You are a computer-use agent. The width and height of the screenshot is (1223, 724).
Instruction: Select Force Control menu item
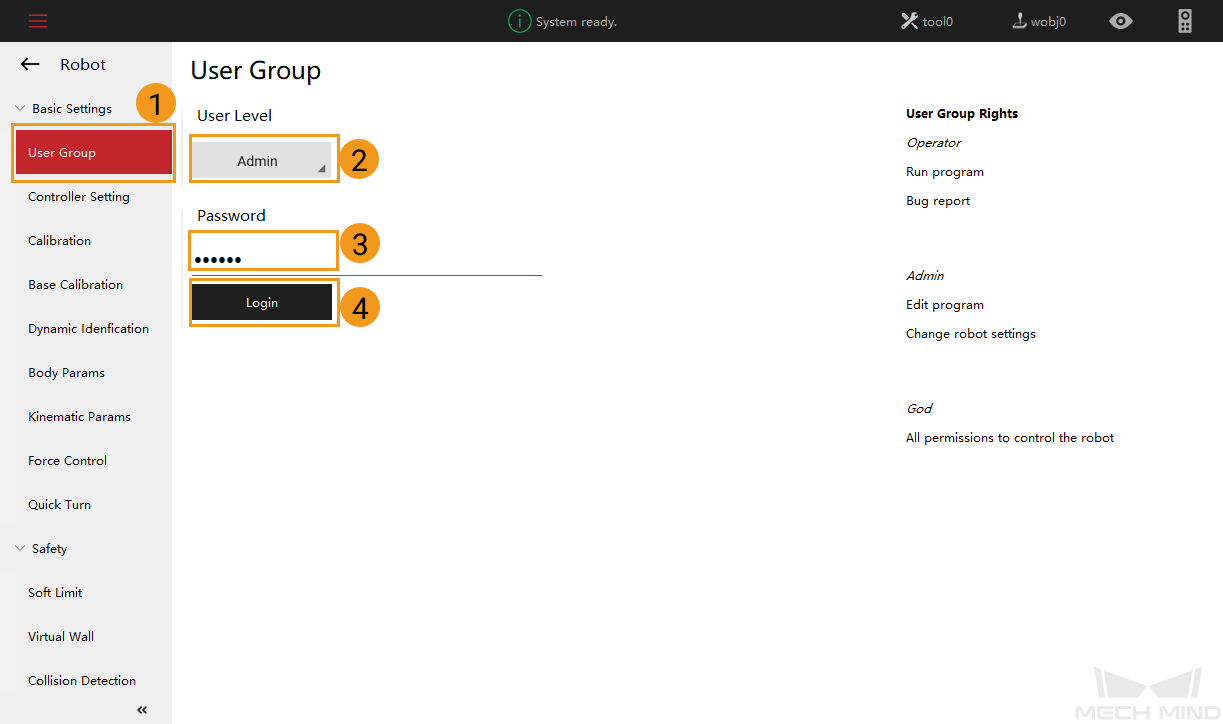(68, 461)
